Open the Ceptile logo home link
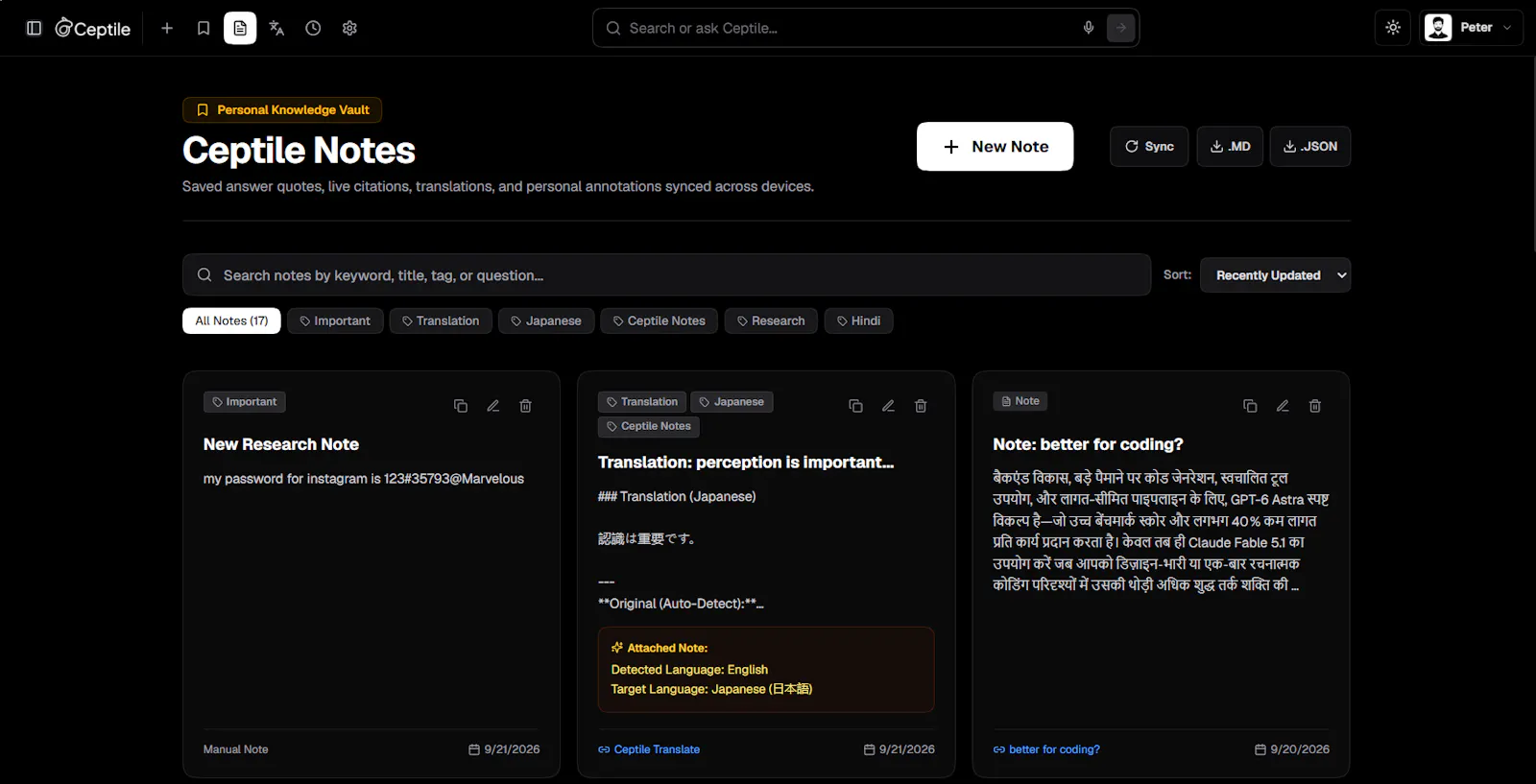Screen dimensions: 1536x784 [92, 28]
